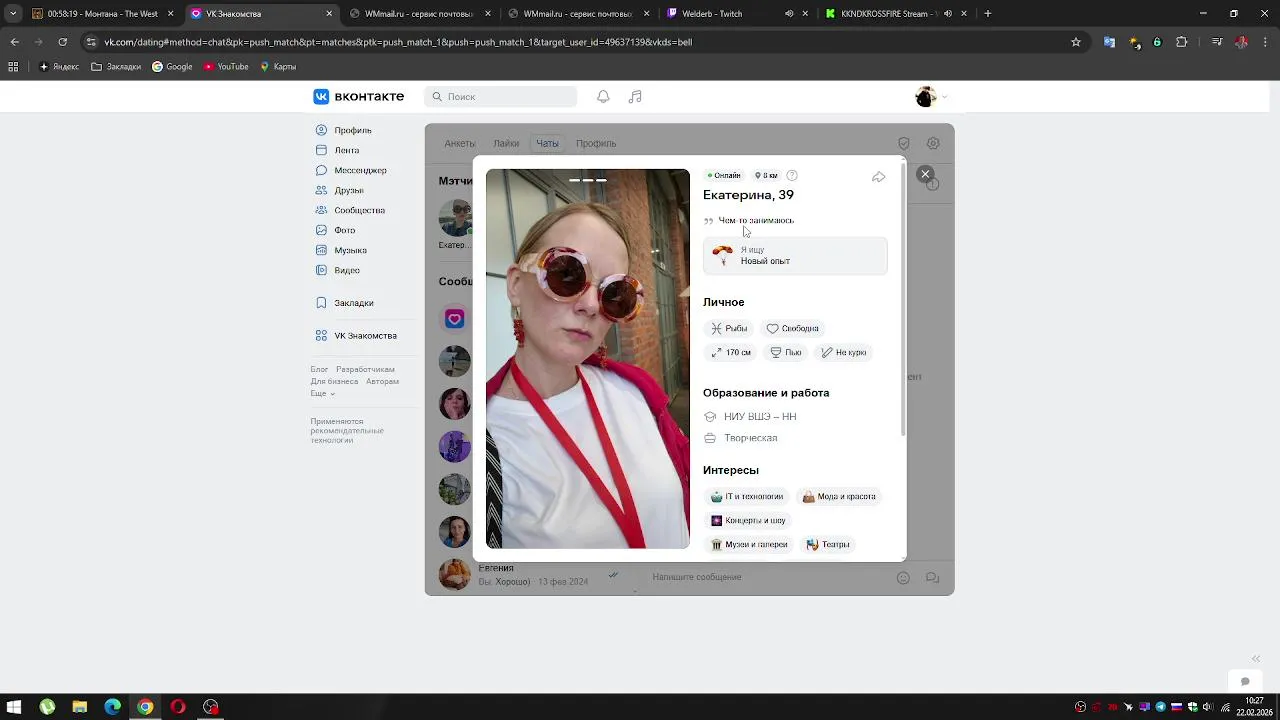
Task: Close the Екатерина profile card with X
Action: (x=925, y=174)
